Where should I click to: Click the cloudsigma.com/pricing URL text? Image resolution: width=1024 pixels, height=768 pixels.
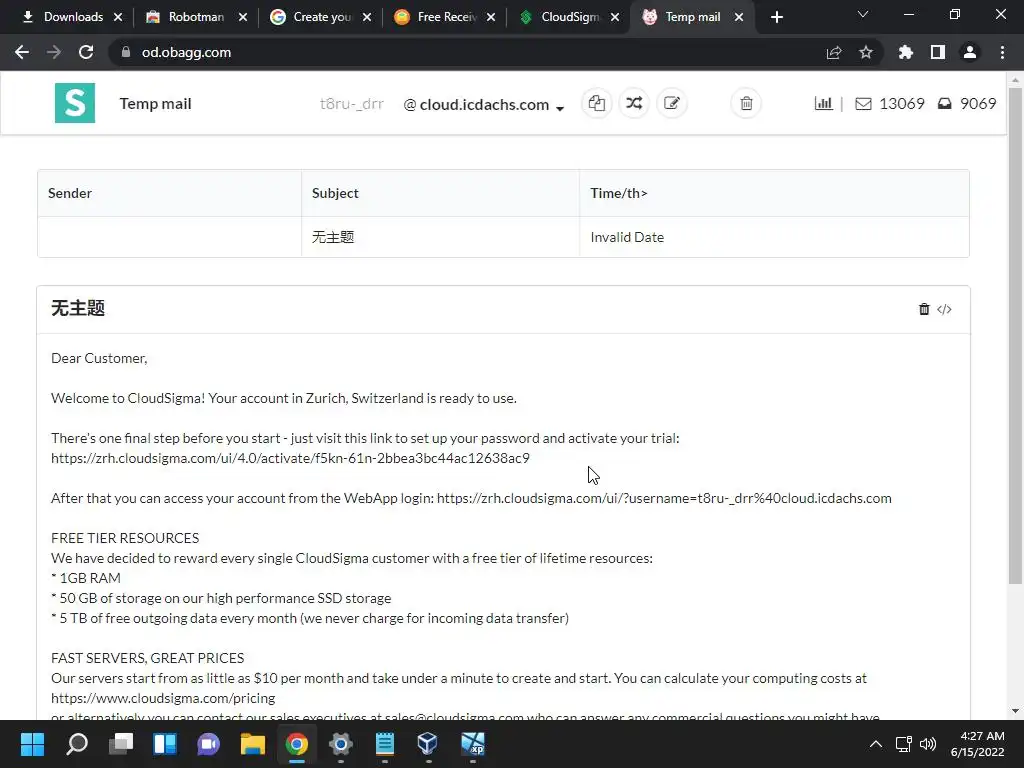[163, 698]
